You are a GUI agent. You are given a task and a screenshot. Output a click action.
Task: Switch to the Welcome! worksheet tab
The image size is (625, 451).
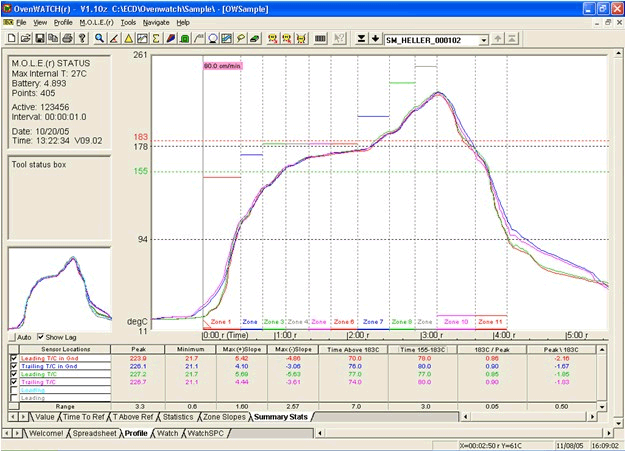46,433
